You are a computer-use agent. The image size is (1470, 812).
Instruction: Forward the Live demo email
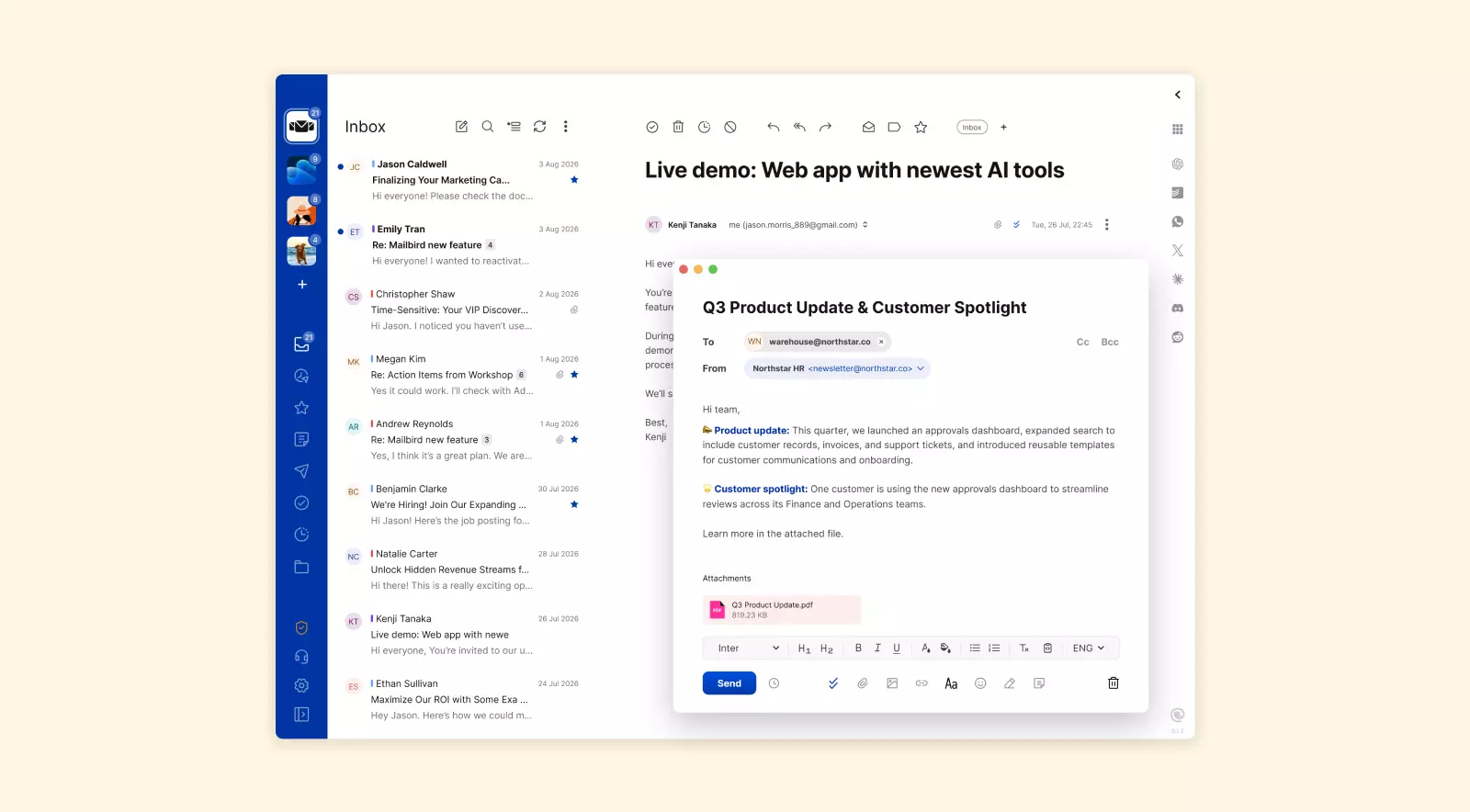[x=825, y=127]
